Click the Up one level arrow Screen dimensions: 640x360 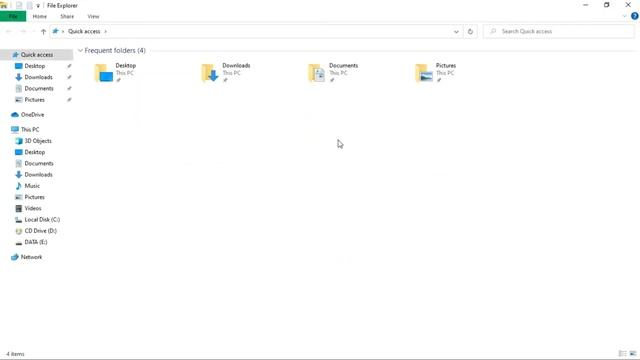click(x=43, y=31)
